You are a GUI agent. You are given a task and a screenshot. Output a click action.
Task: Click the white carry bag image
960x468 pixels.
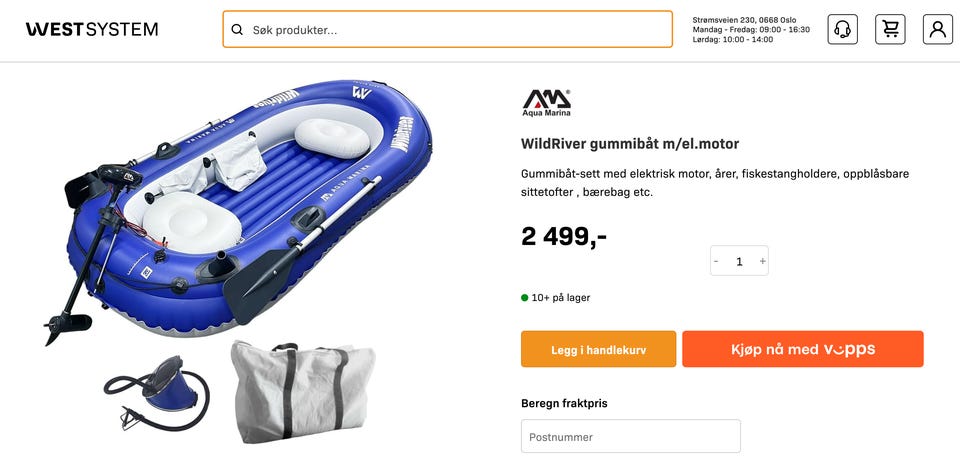[x=303, y=392]
